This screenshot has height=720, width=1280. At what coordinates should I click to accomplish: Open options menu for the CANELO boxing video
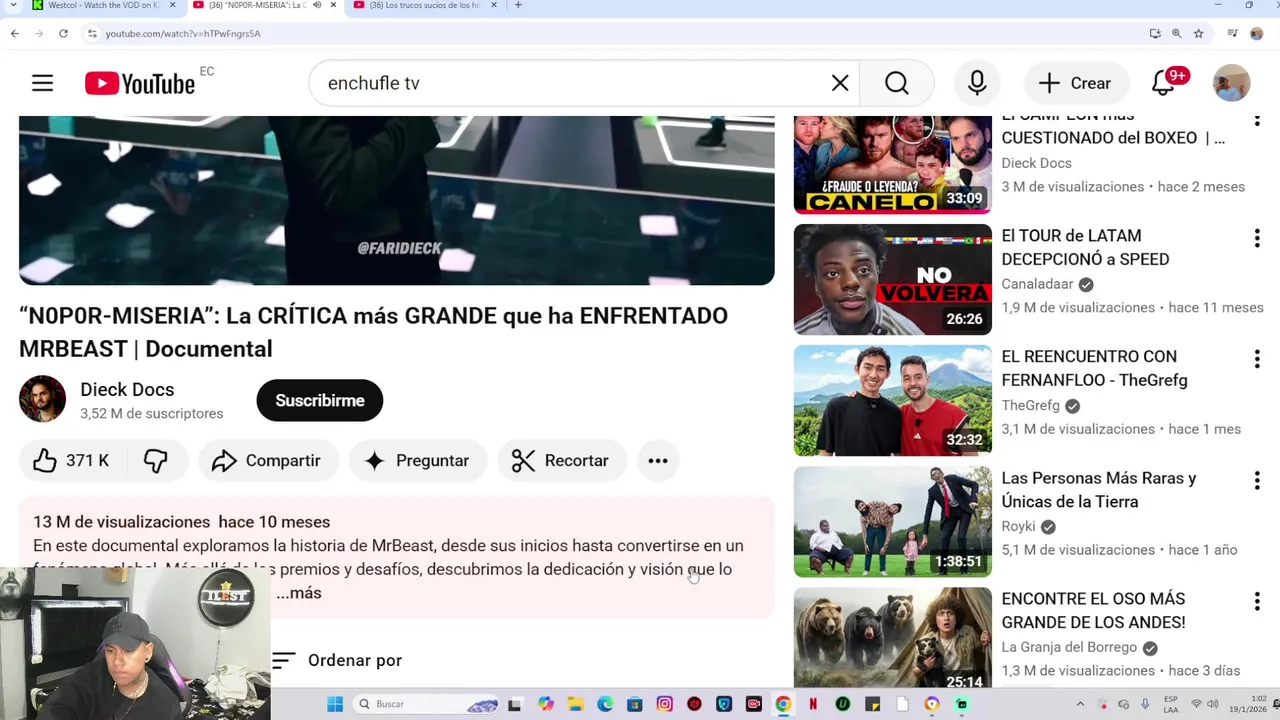(1257, 120)
